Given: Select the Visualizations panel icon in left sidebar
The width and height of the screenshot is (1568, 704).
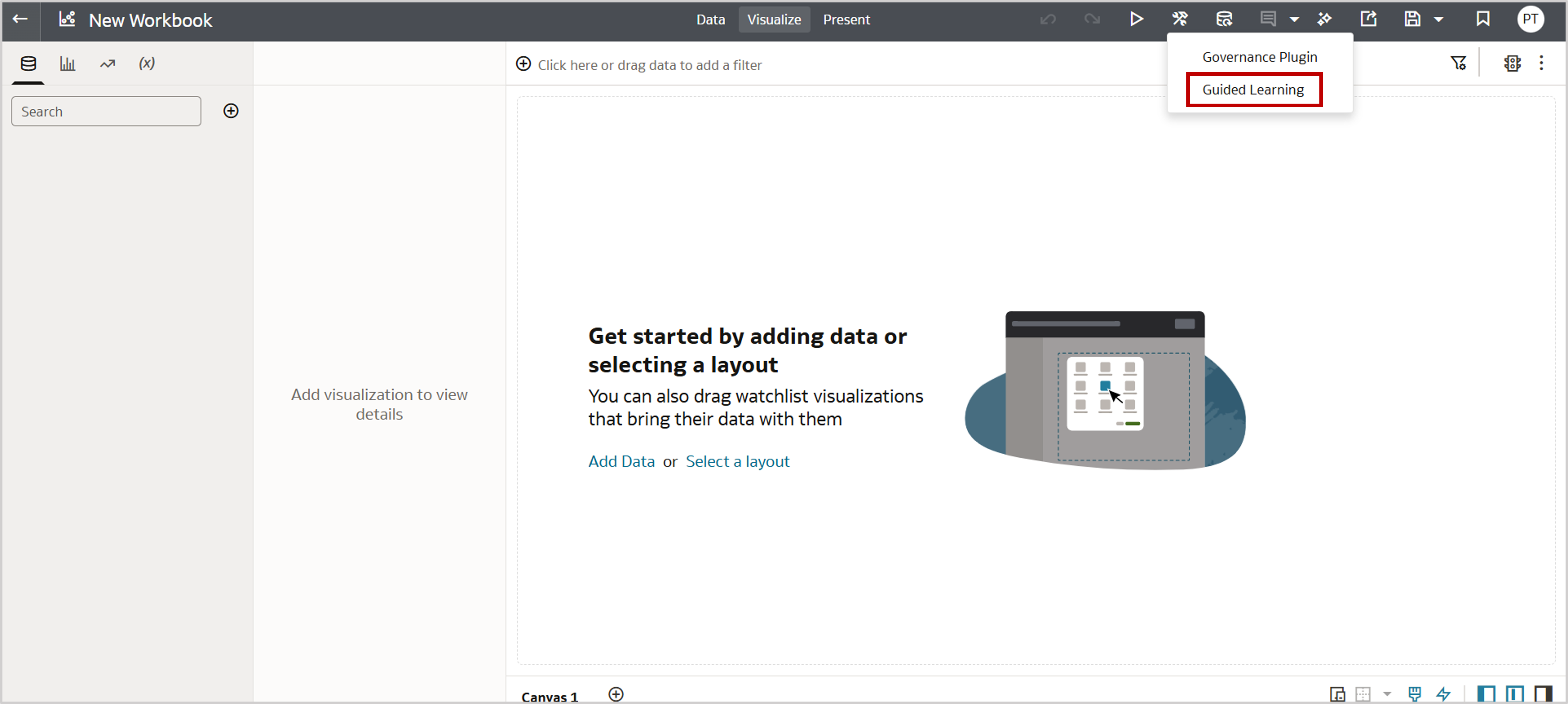Looking at the screenshot, I should pos(68,63).
